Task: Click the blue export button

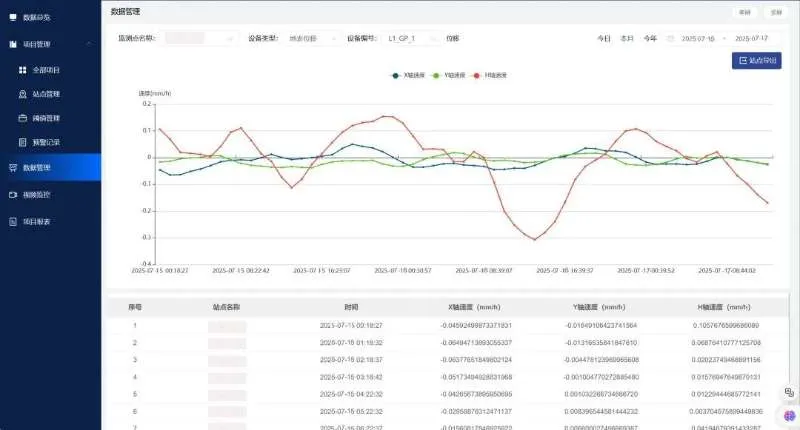Action: click(x=757, y=61)
